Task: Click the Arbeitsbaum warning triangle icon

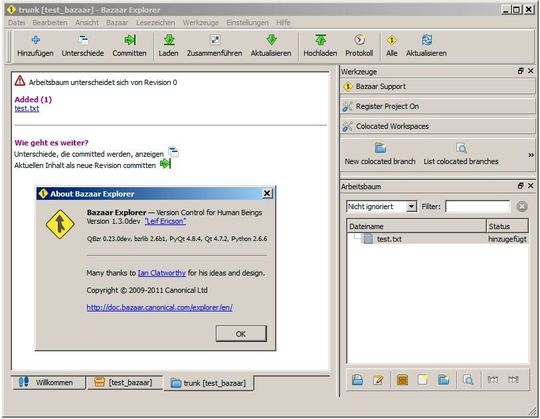Action: point(20,81)
